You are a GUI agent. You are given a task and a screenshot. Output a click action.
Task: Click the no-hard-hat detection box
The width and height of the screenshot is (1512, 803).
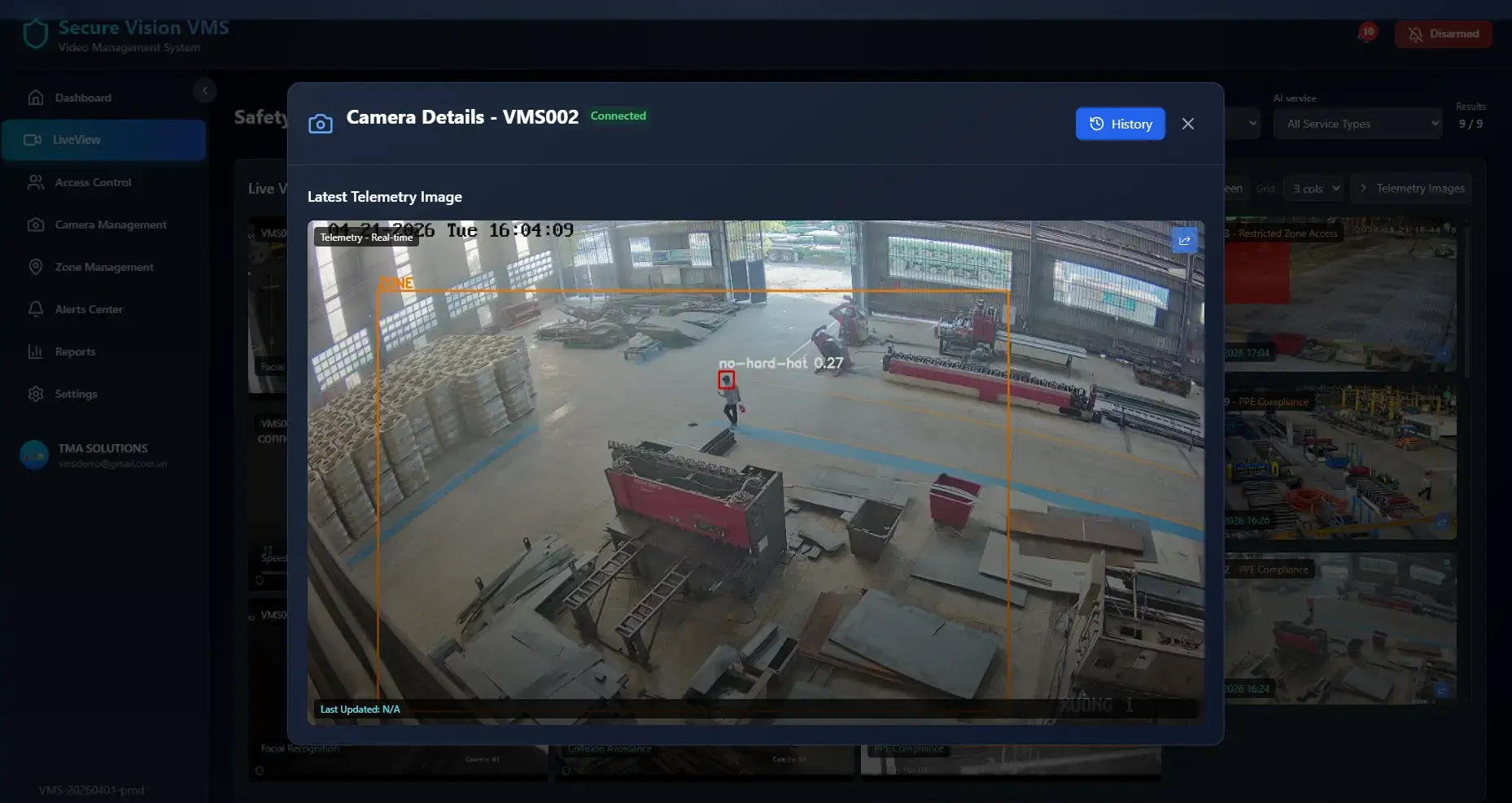pyautogui.click(x=726, y=380)
